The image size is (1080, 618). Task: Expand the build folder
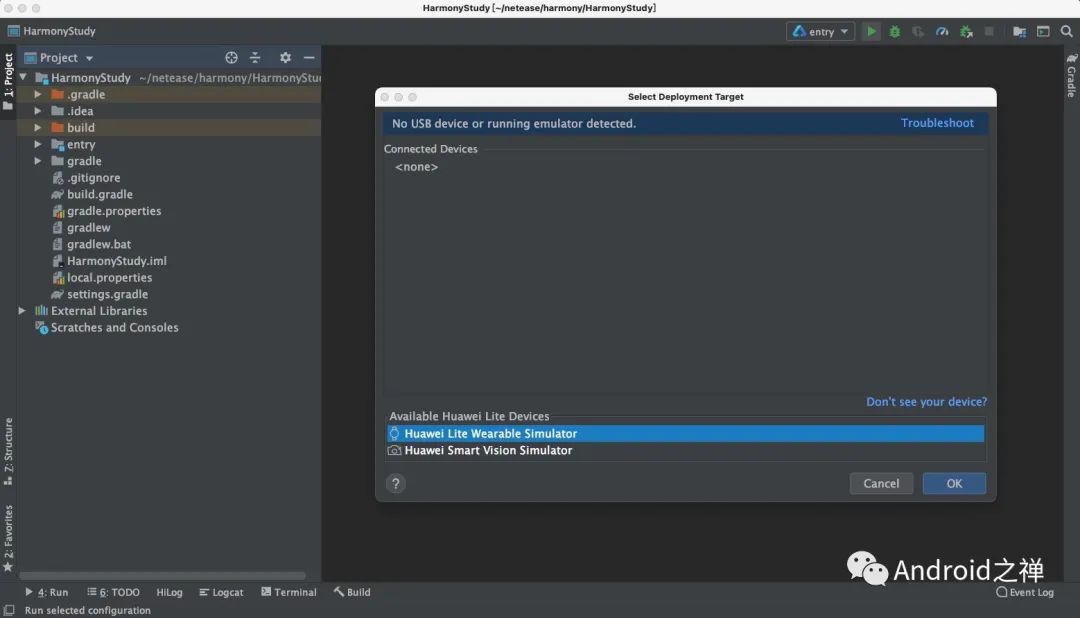click(38, 127)
